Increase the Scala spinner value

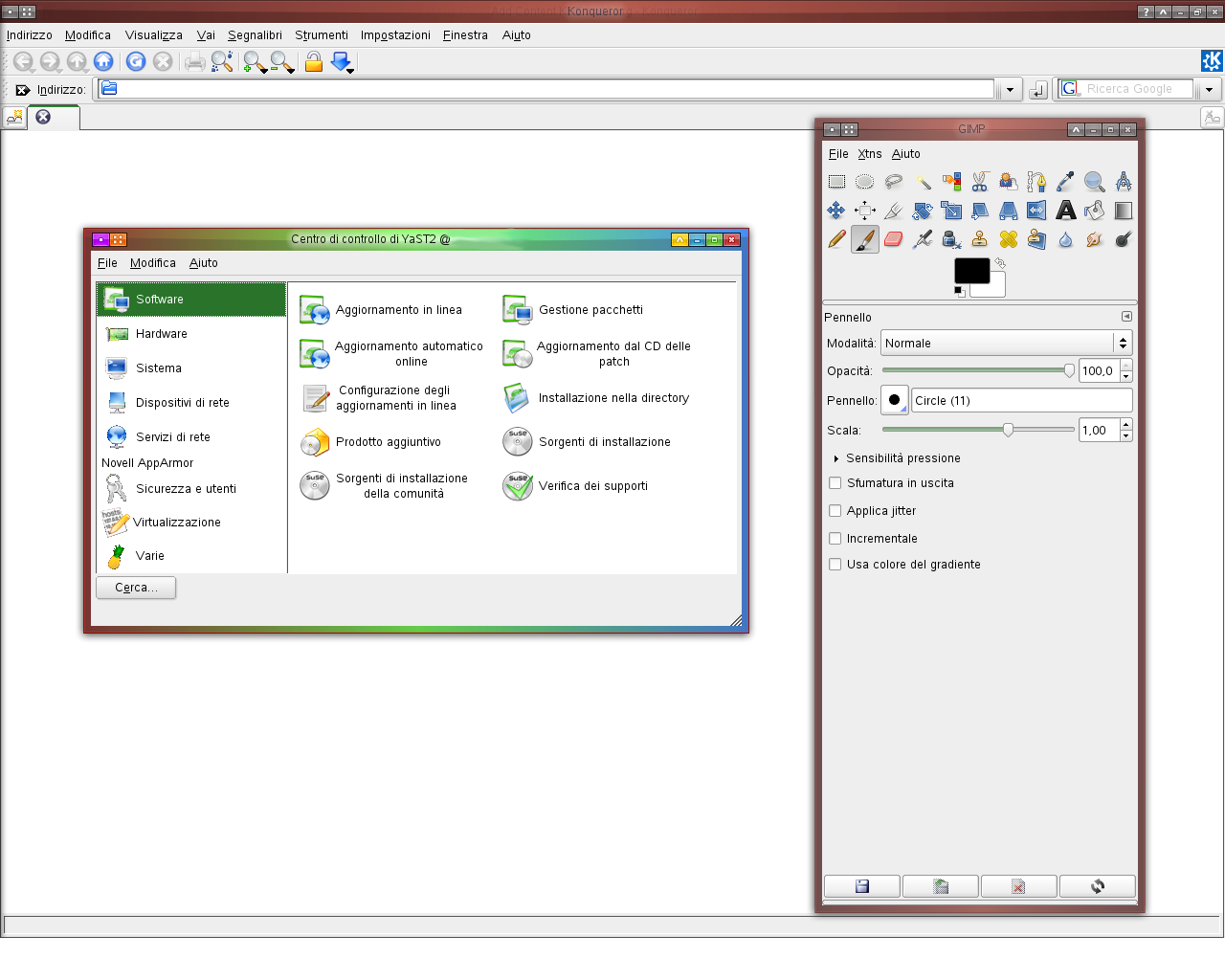click(x=1126, y=425)
